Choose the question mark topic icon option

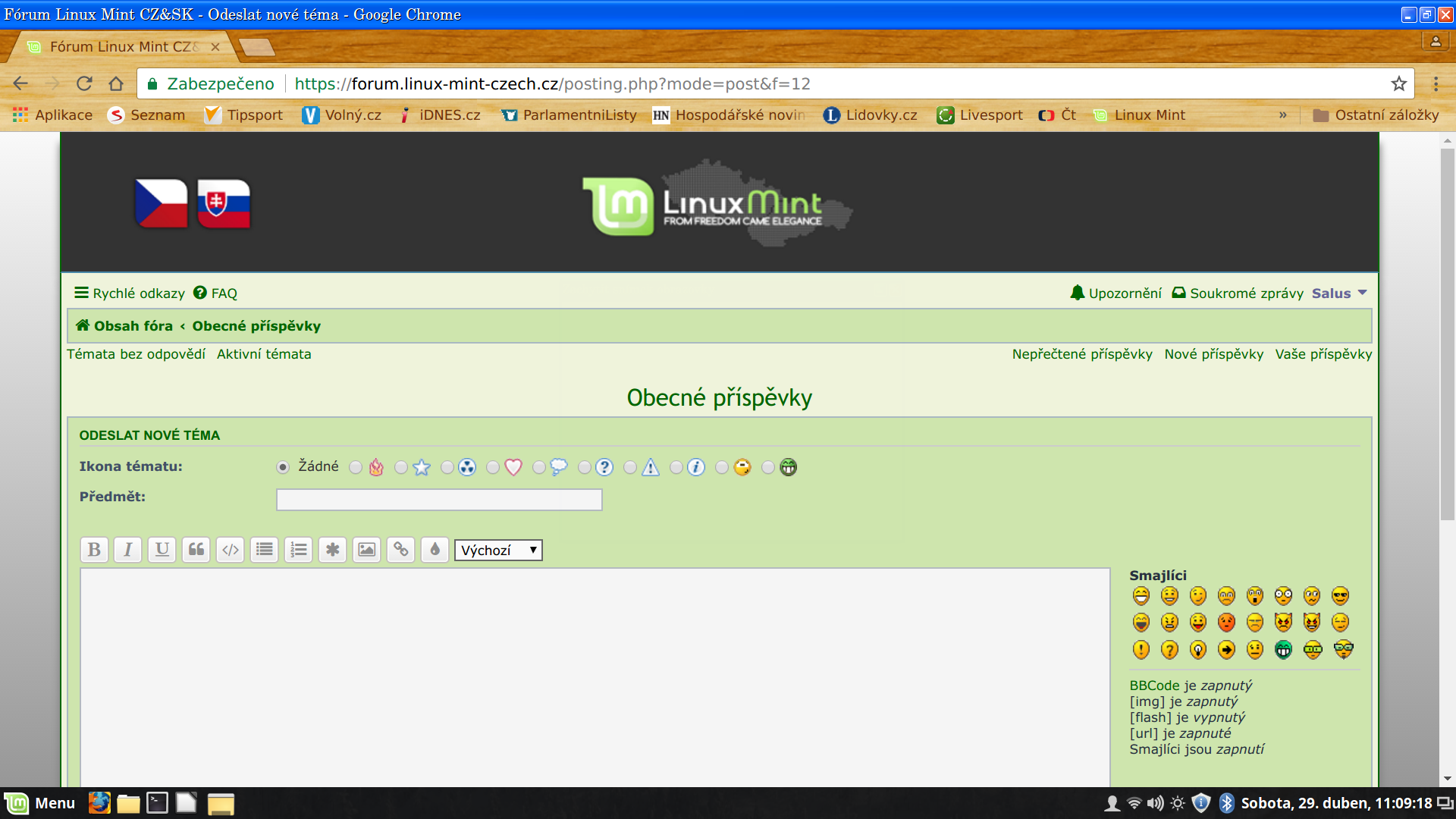tap(585, 467)
